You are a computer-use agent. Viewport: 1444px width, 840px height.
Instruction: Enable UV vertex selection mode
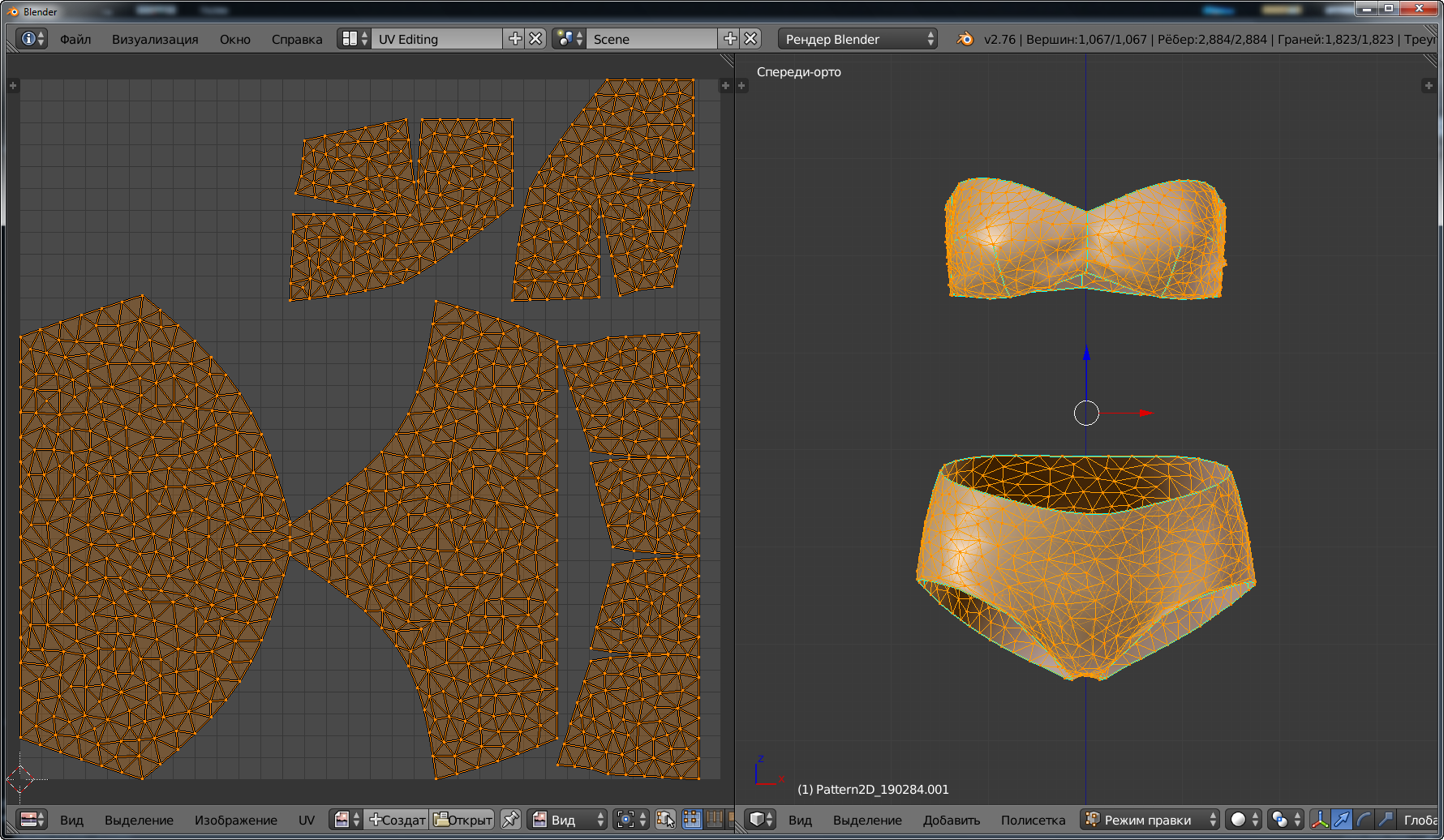tap(691, 820)
